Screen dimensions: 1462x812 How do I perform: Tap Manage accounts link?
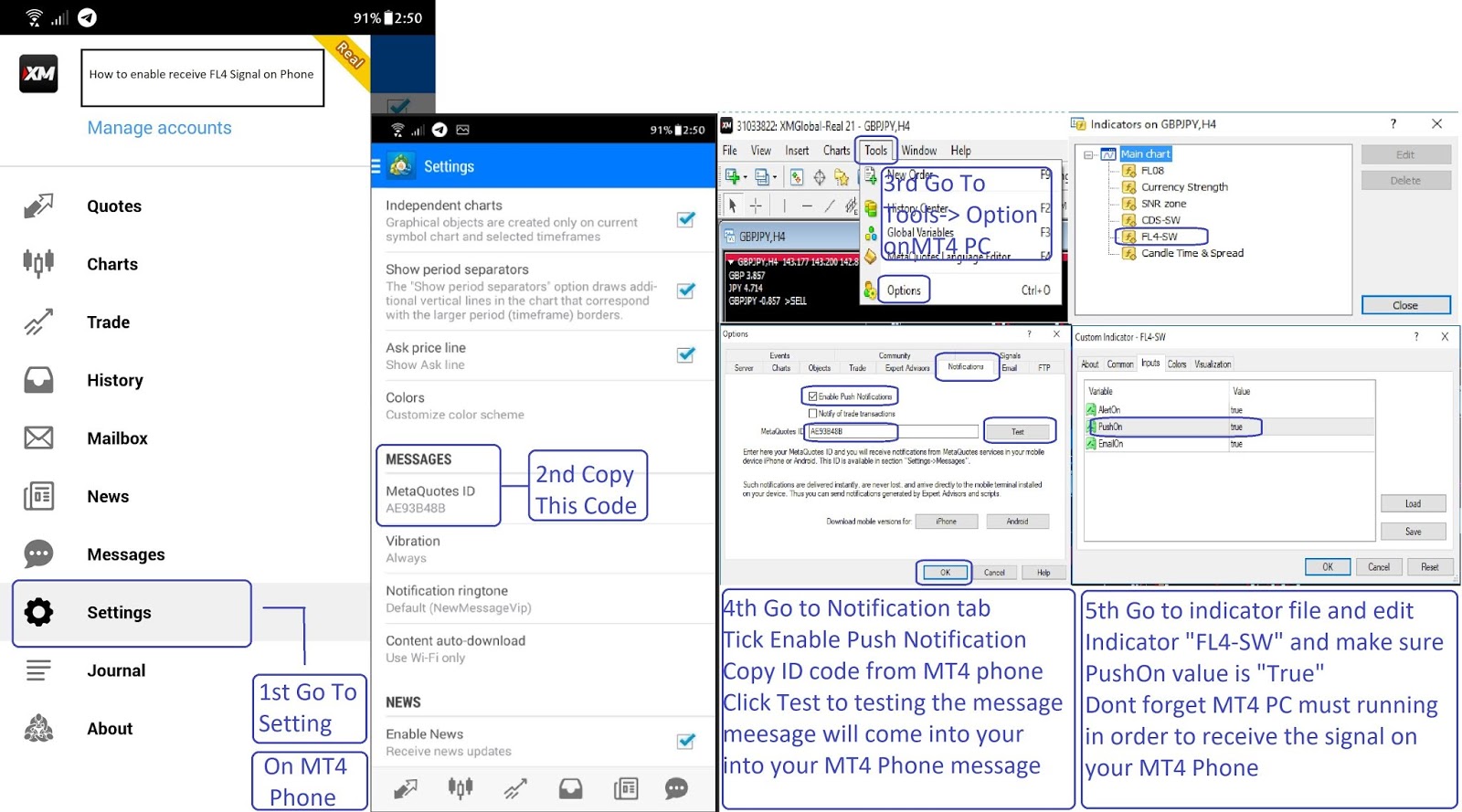click(159, 128)
